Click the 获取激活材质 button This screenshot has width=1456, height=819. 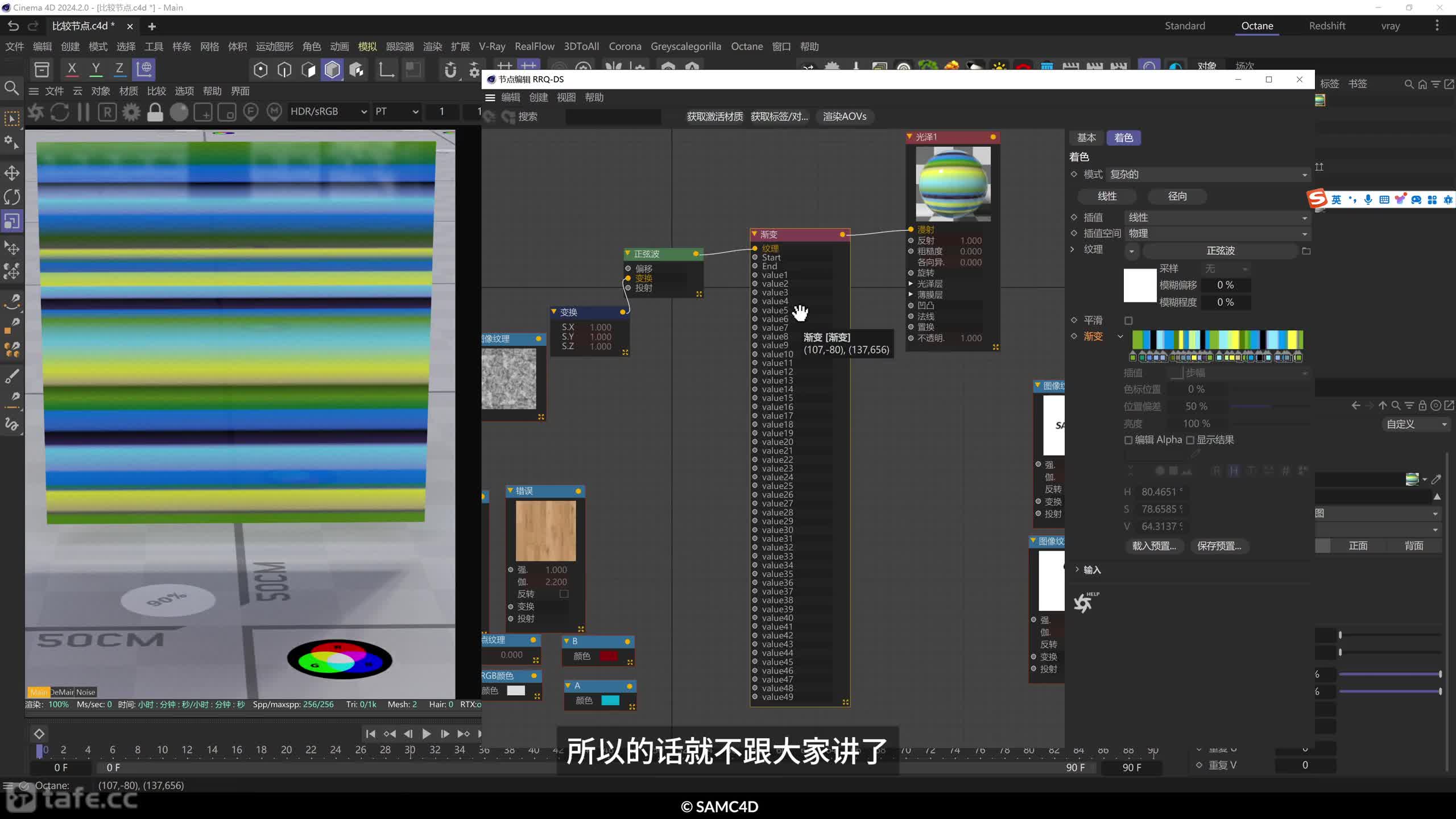(715, 117)
